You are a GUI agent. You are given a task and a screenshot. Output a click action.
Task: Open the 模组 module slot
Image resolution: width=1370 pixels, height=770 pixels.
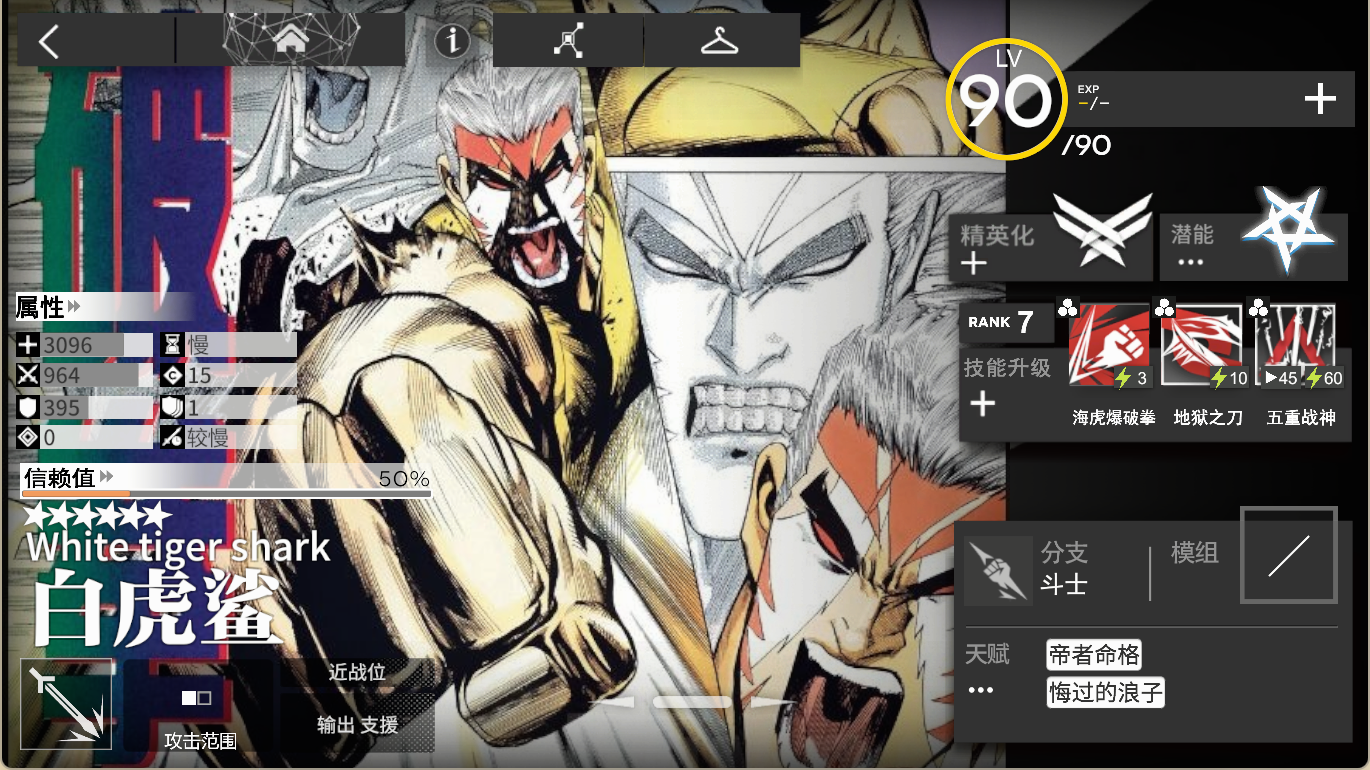(1289, 555)
